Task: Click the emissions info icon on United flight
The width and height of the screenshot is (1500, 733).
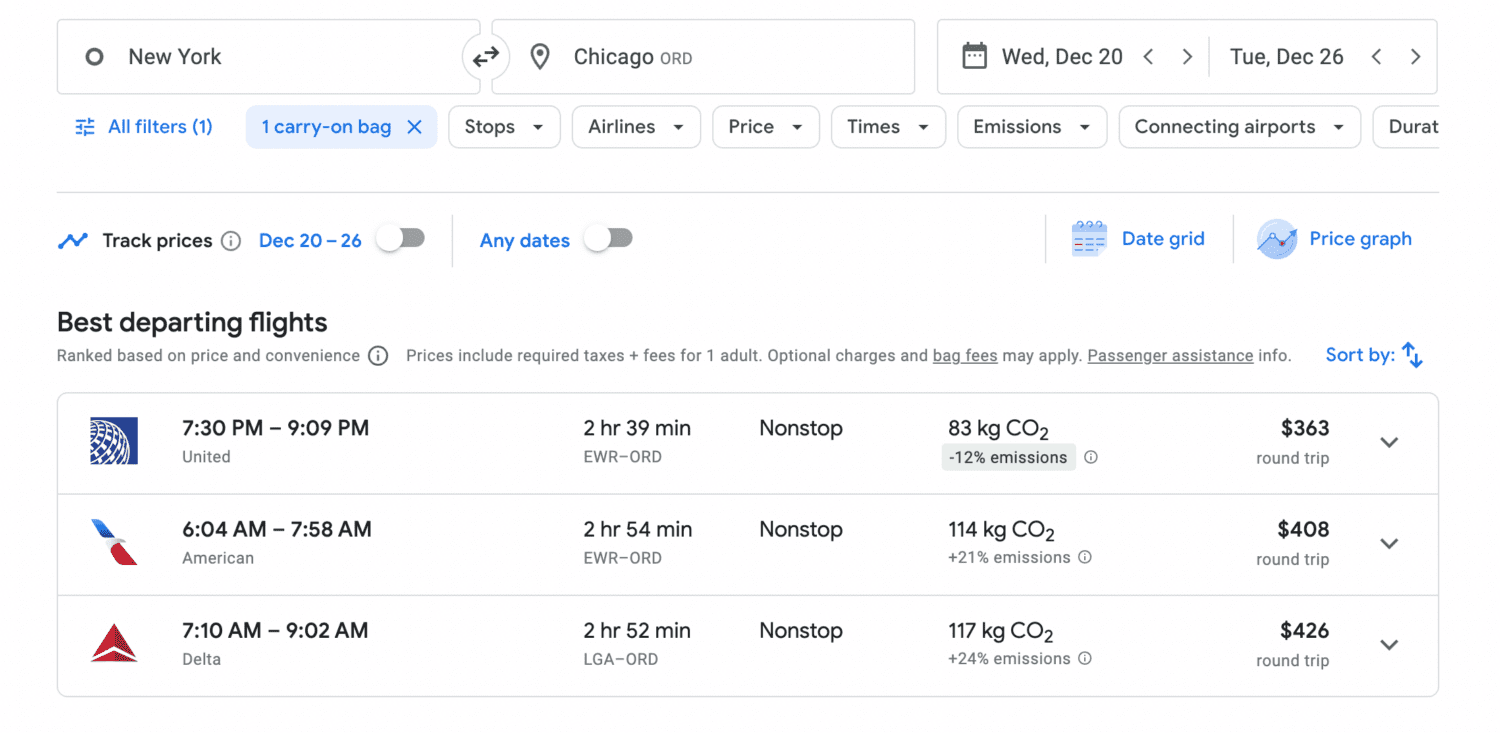Action: 1091,457
